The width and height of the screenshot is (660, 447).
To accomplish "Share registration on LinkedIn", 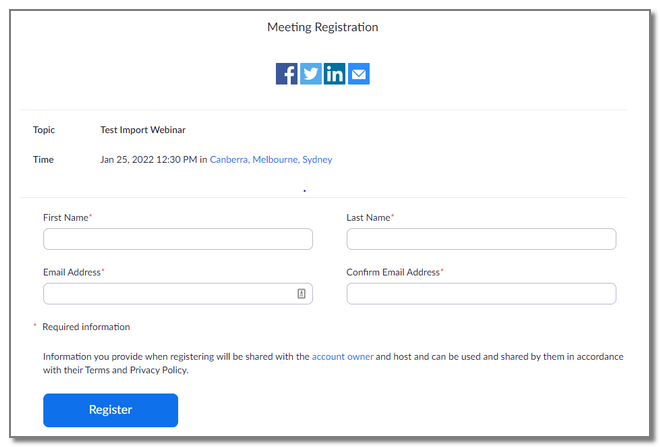I will click(335, 74).
